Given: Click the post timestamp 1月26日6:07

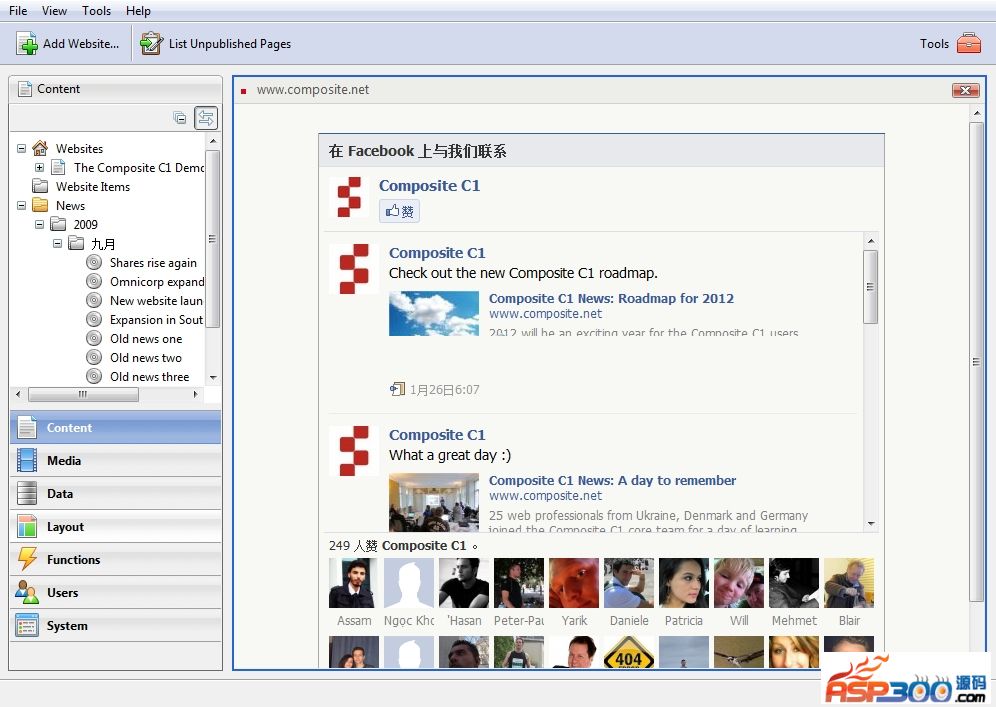Looking at the screenshot, I should [x=444, y=389].
